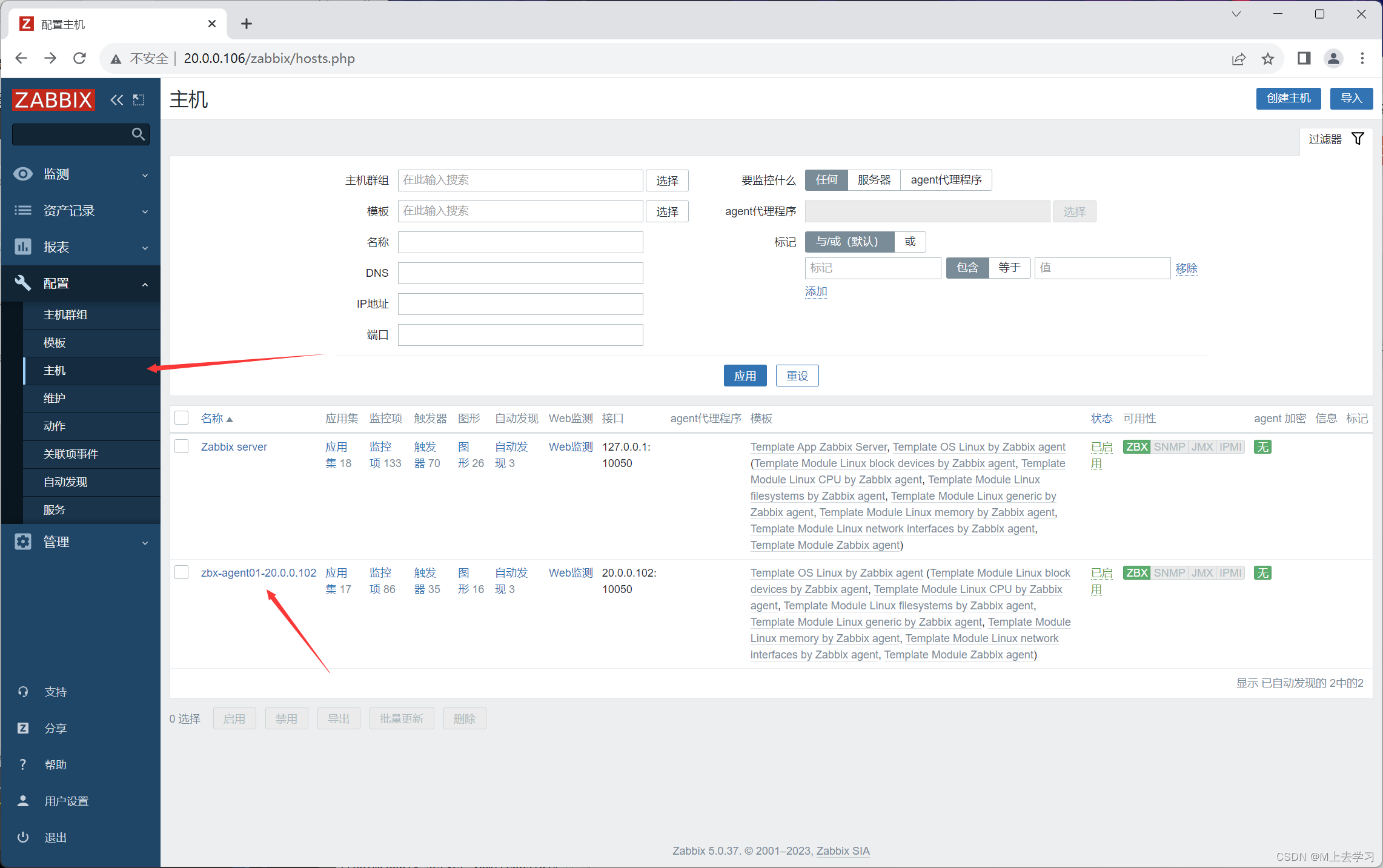Click the sidebar search magnifier icon
The height and width of the screenshot is (868, 1383).
138,134
